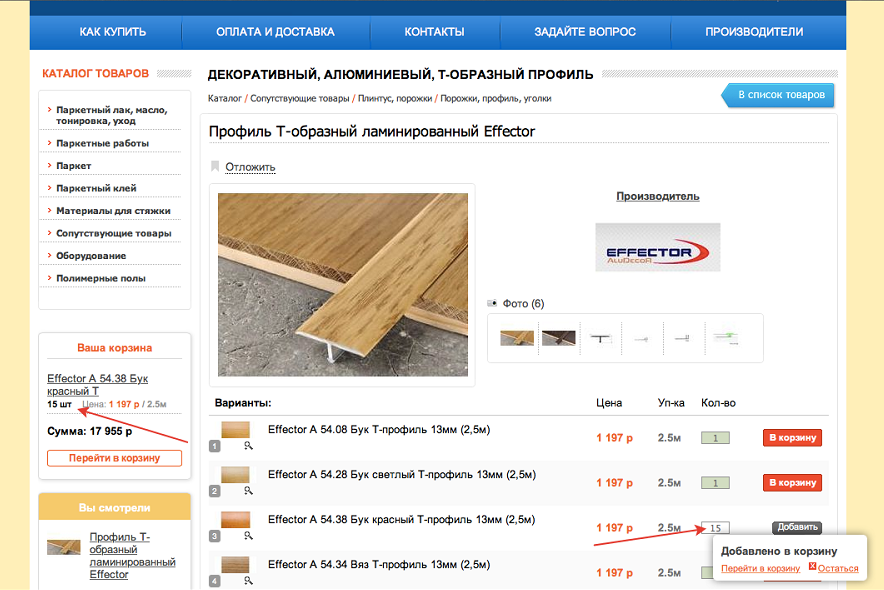Select second dark wood photo thumbnail
Image resolution: width=884 pixels, height=590 pixels.
pos(559,338)
